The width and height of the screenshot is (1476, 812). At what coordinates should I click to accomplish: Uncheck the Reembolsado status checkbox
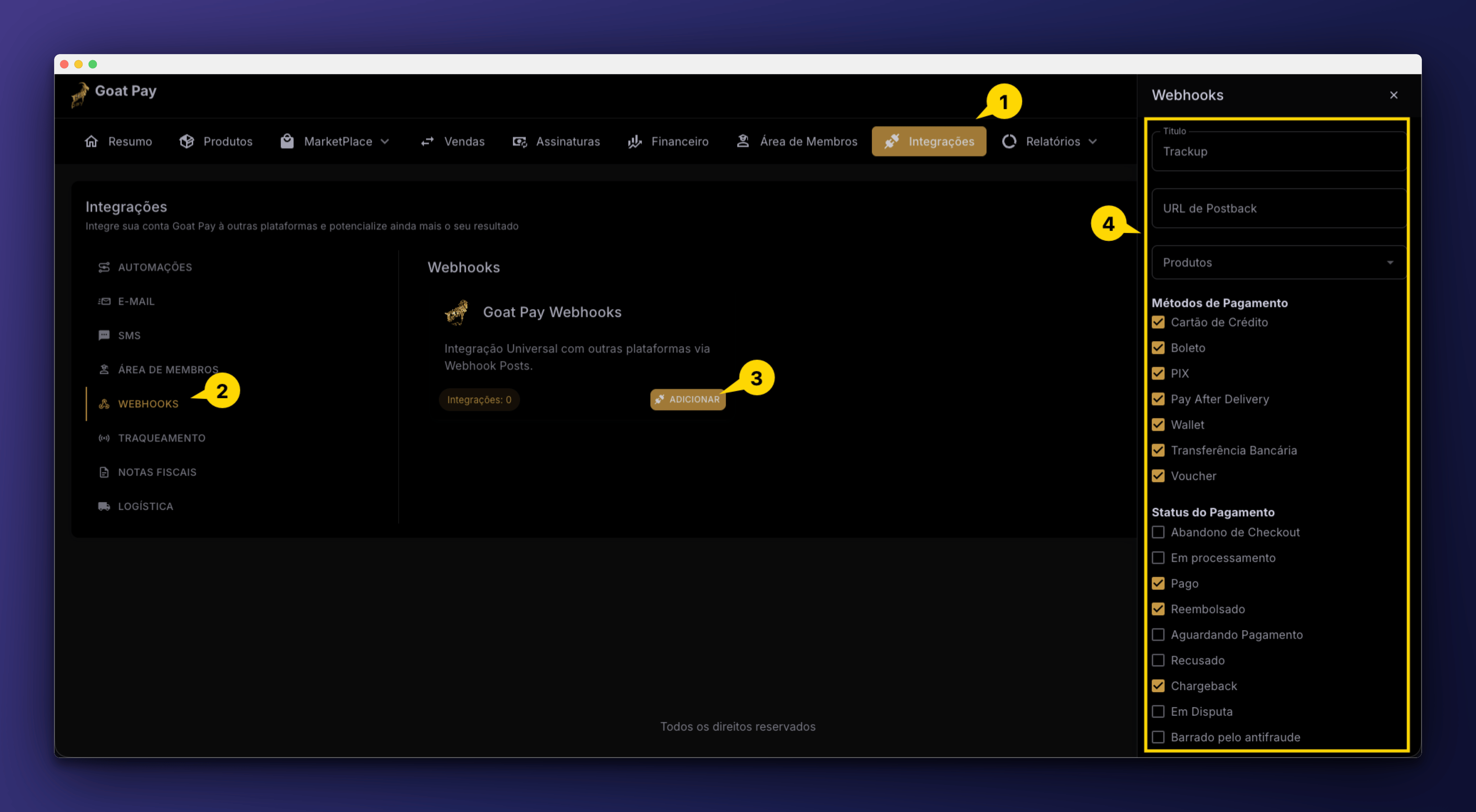tap(1158, 609)
